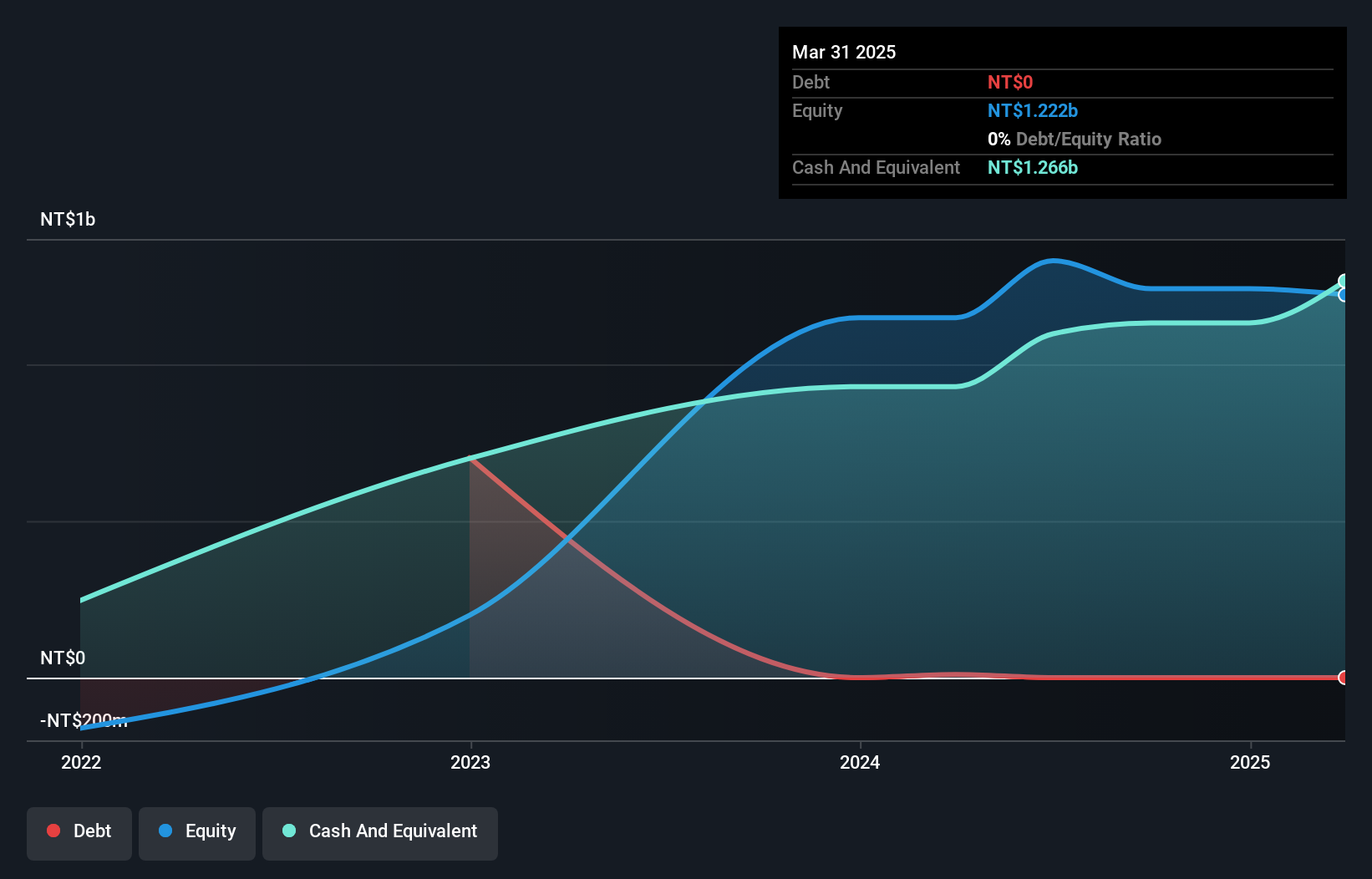Click the teal Cash endpoint marker

tap(1343, 282)
